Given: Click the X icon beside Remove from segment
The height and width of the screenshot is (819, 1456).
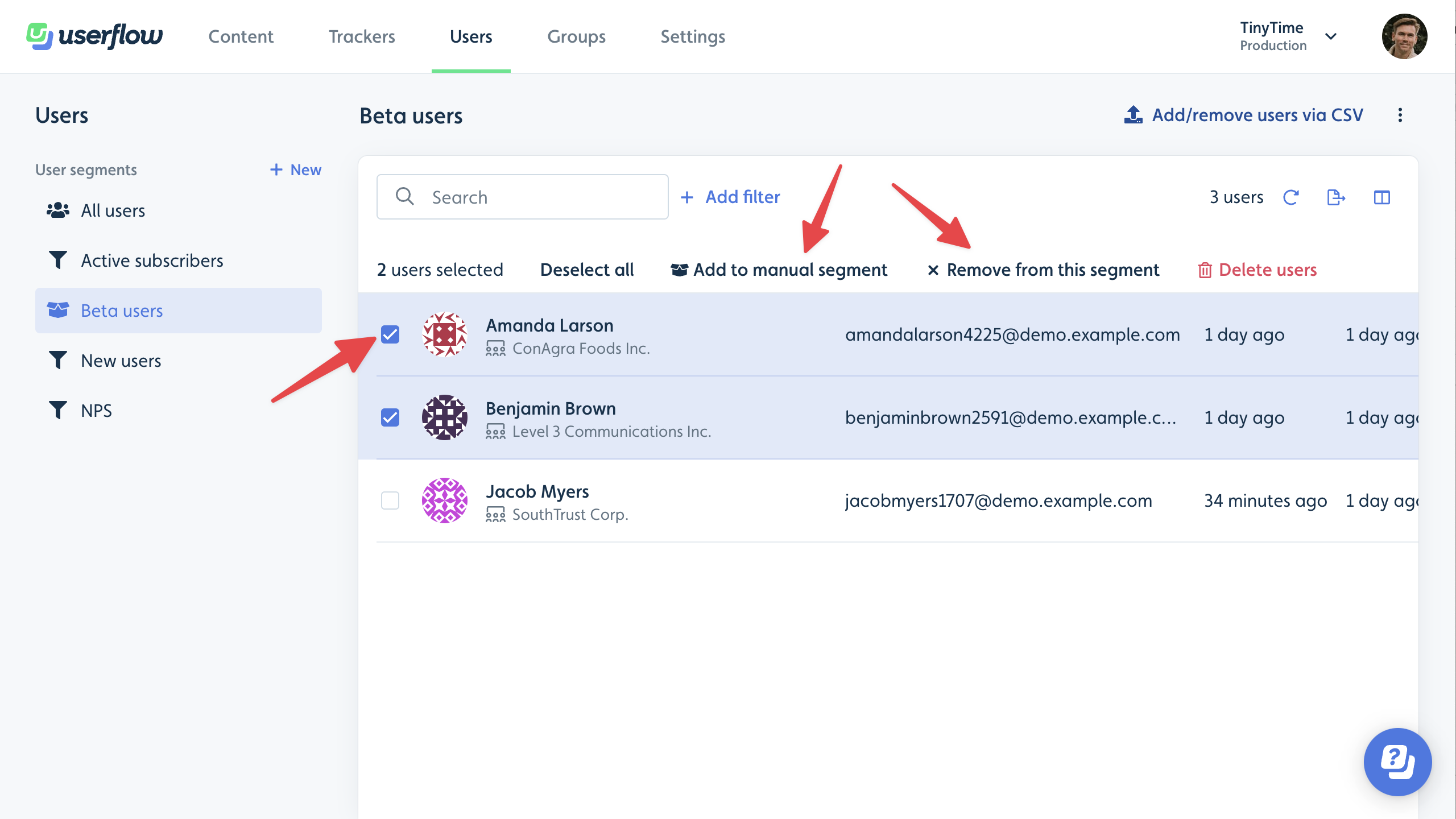Looking at the screenshot, I should tap(933, 270).
